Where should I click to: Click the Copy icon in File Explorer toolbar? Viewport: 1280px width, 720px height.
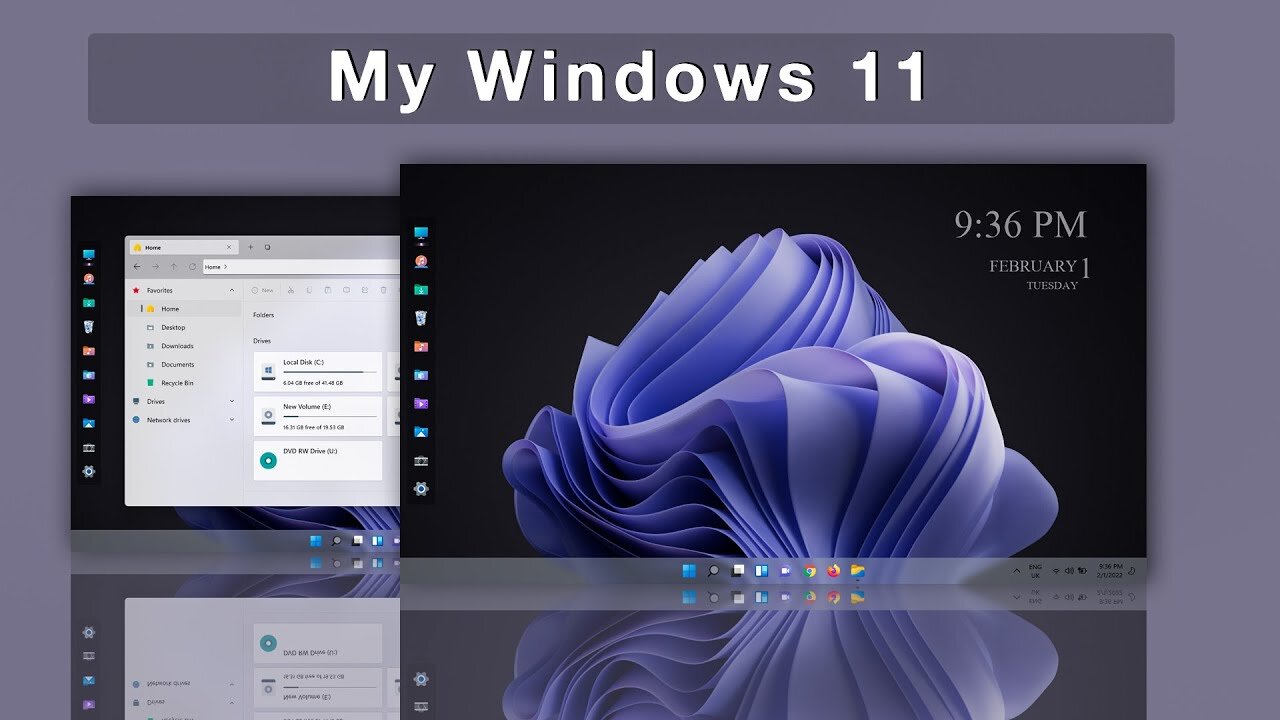pyautogui.click(x=309, y=290)
